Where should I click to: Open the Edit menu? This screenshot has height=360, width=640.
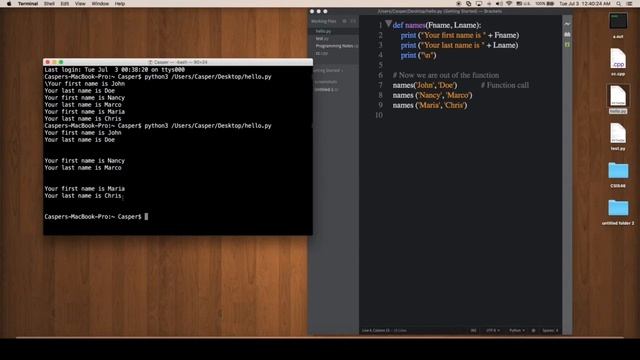point(64,4)
